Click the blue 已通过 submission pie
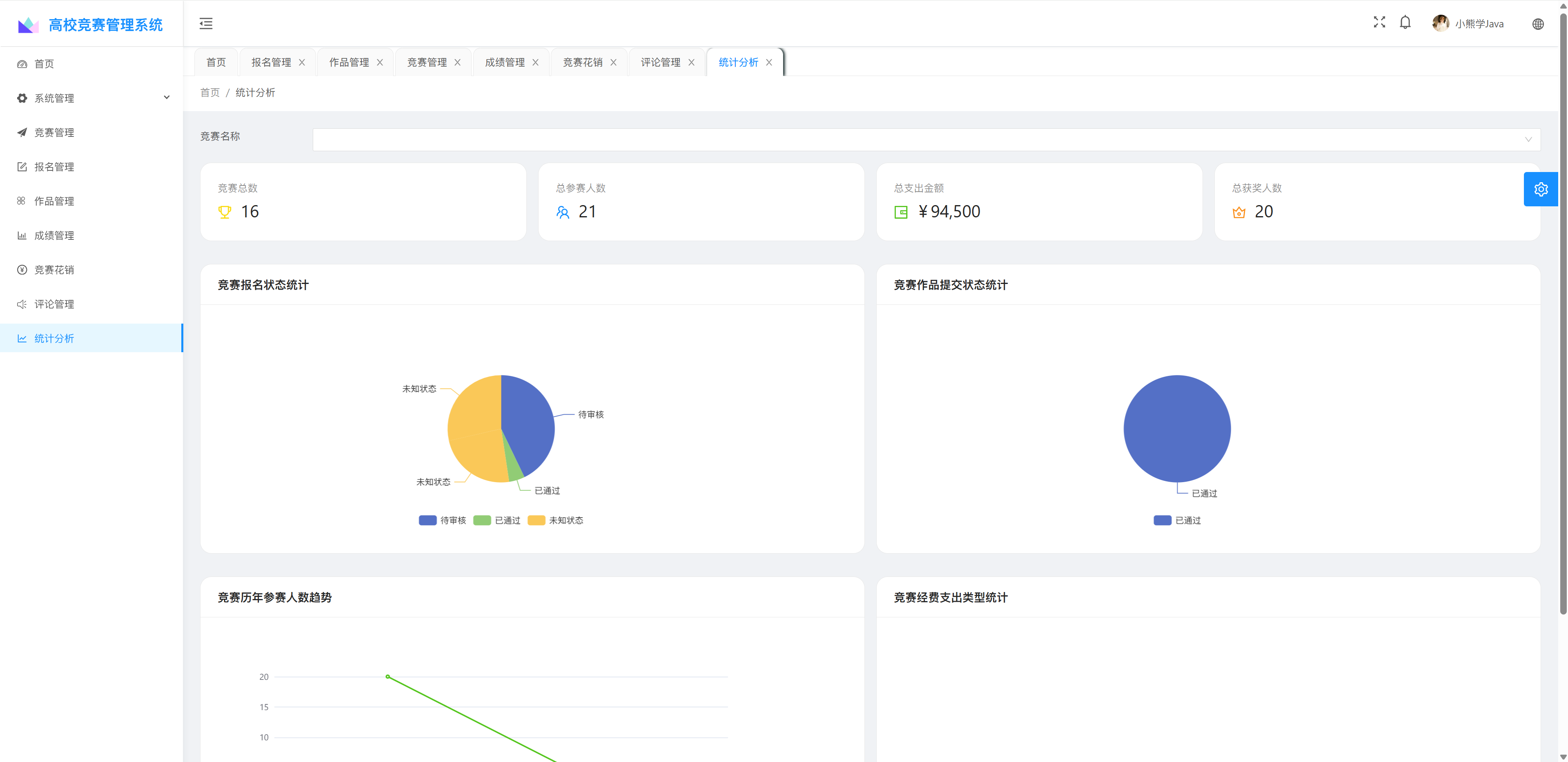This screenshot has width=1568, height=762. click(x=1176, y=428)
